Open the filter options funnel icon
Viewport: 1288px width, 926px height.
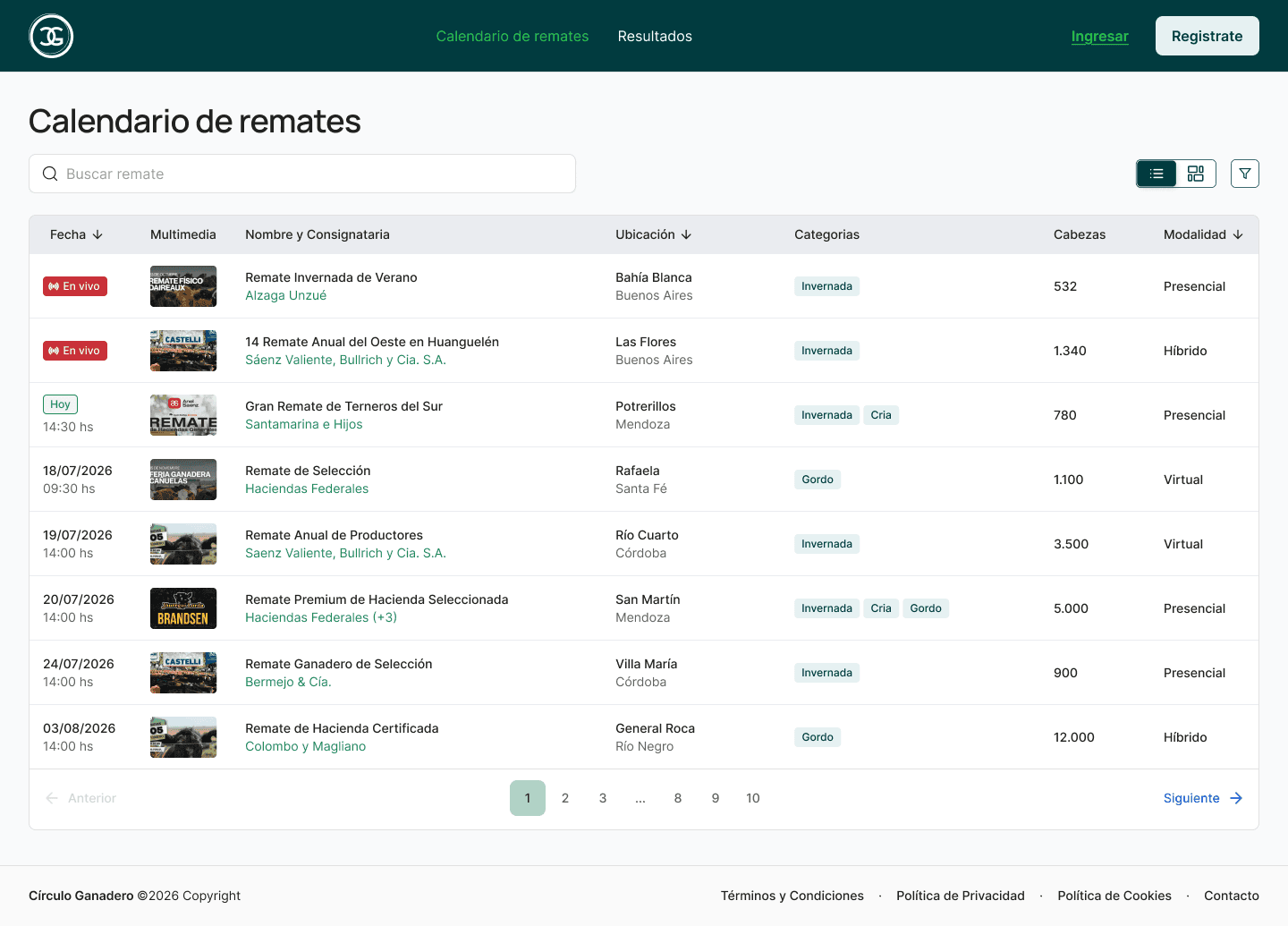(x=1245, y=174)
